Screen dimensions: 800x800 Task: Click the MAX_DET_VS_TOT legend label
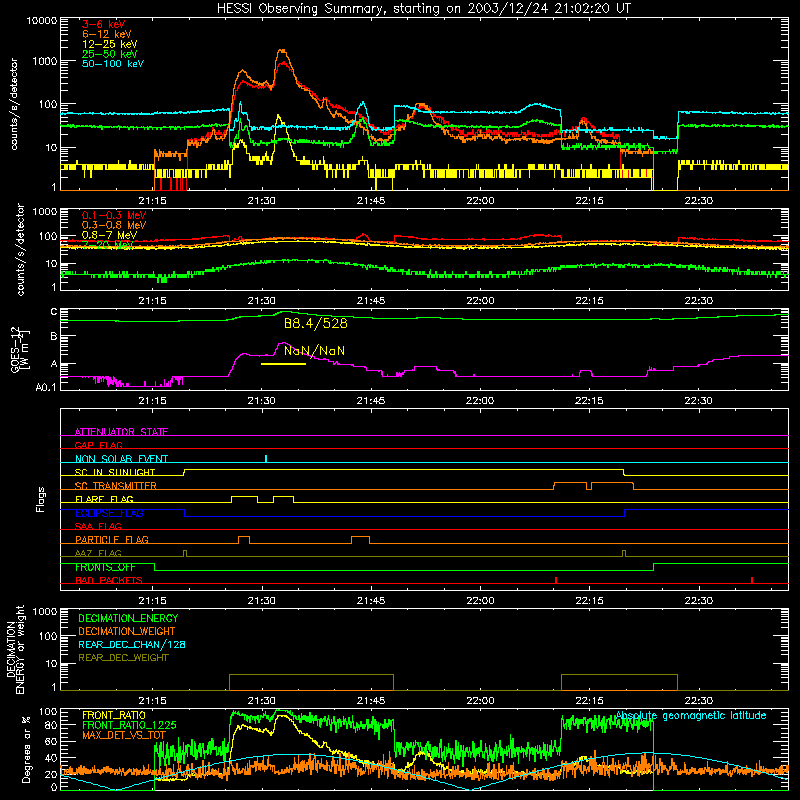123,735
